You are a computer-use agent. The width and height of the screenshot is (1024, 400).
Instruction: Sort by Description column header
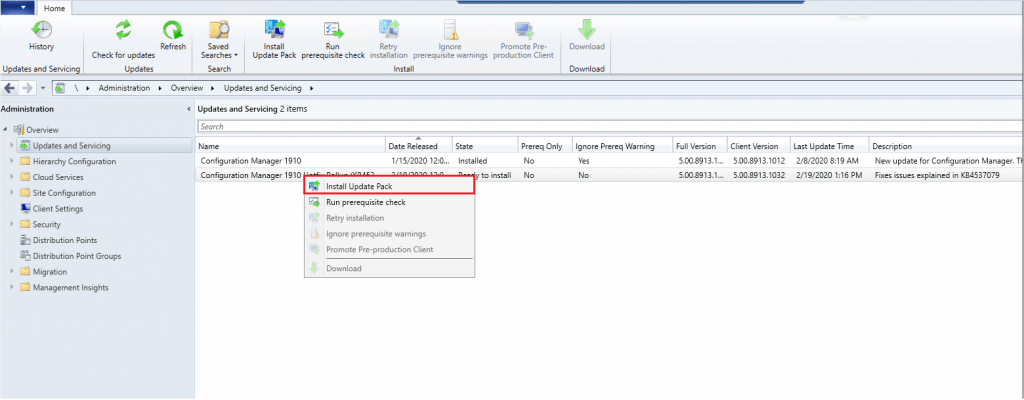[x=946, y=146]
